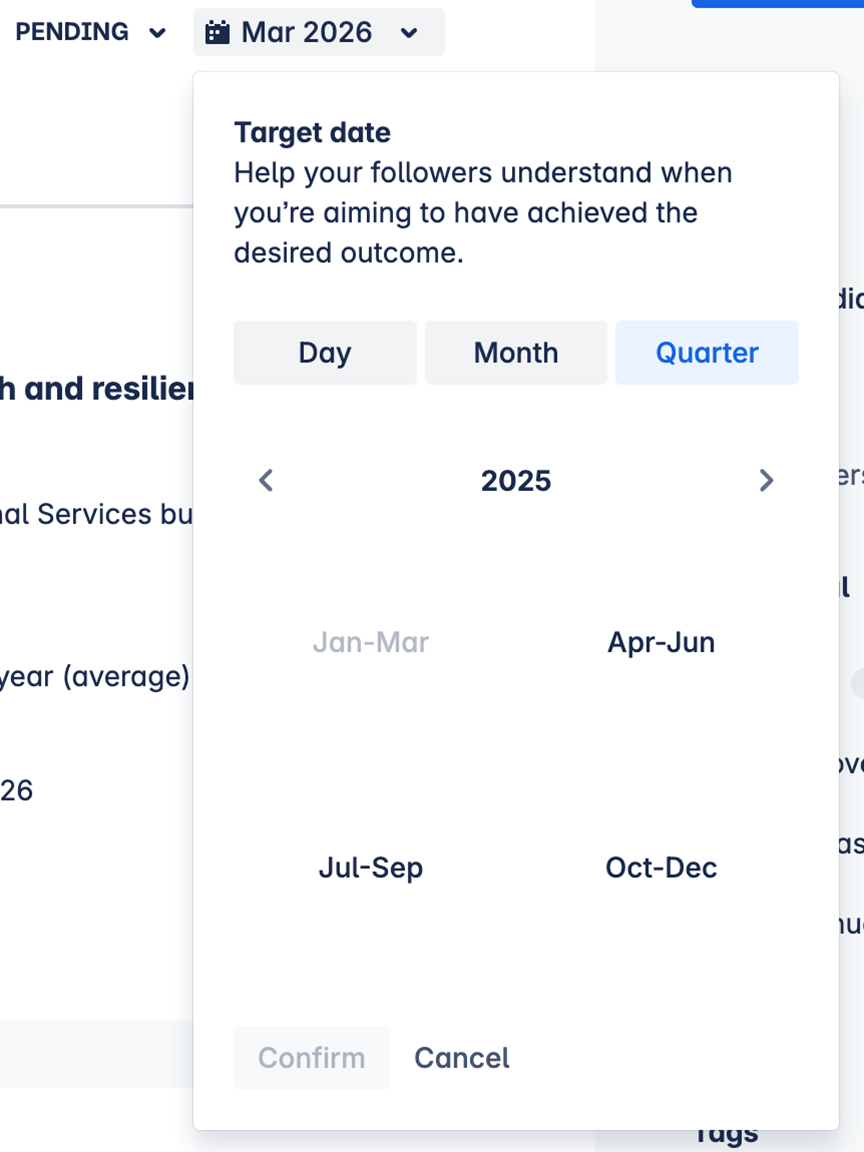The height and width of the screenshot is (1152, 864).
Task: Collapse the Mar 2026 date dropdown chevron
Action: [x=408, y=33]
